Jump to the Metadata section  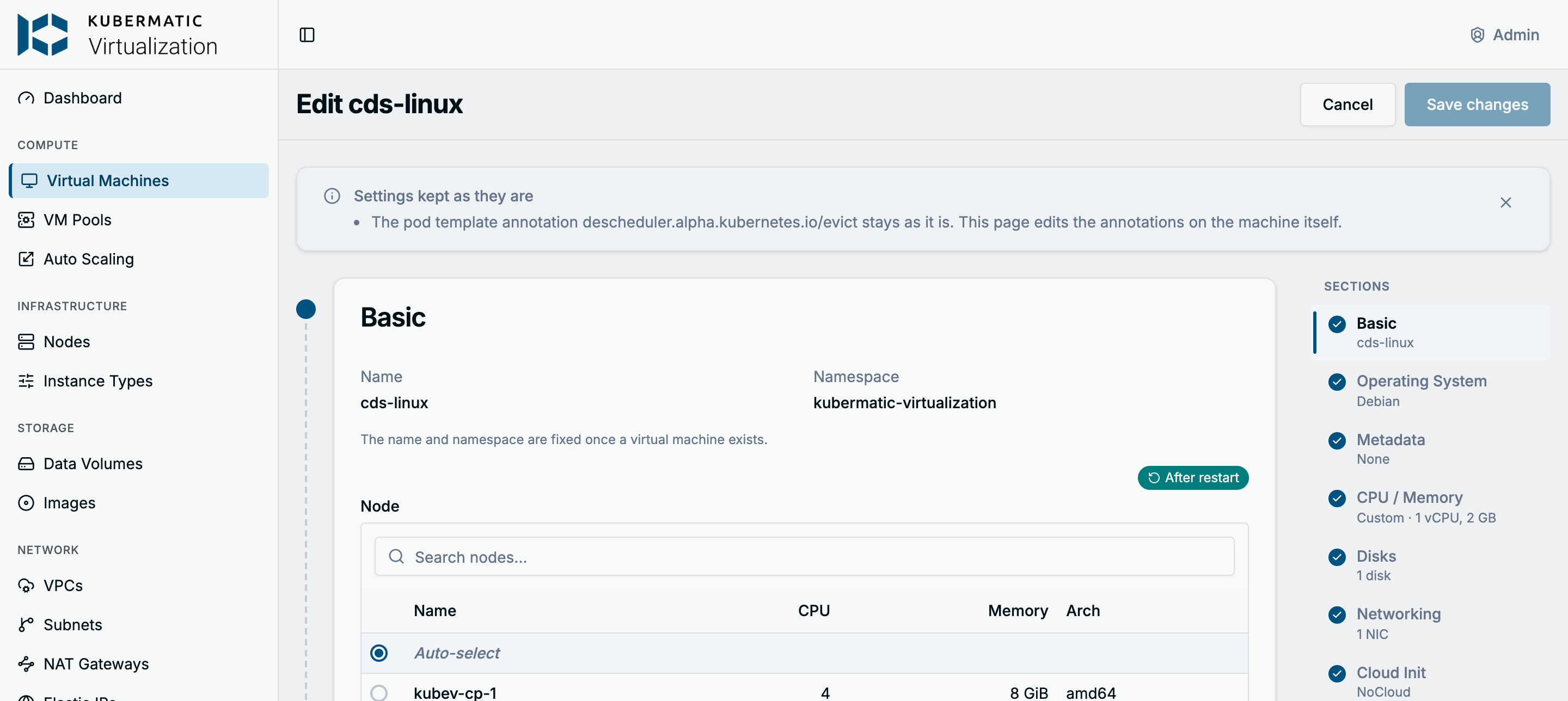[x=1431, y=449]
